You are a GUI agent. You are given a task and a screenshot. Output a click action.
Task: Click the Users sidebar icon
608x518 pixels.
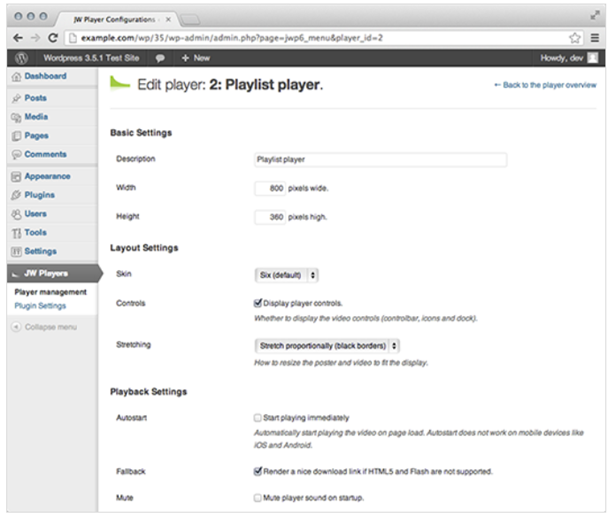point(16,214)
